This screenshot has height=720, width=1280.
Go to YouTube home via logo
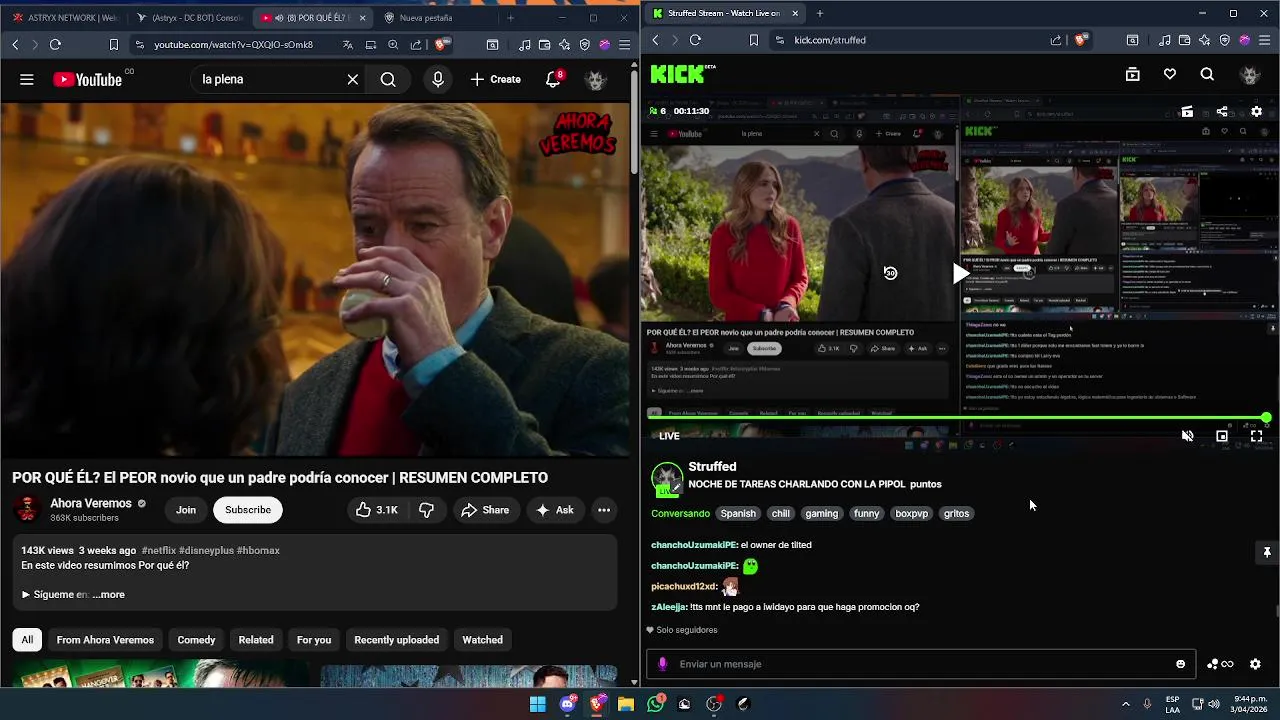[x=87, y=79]
